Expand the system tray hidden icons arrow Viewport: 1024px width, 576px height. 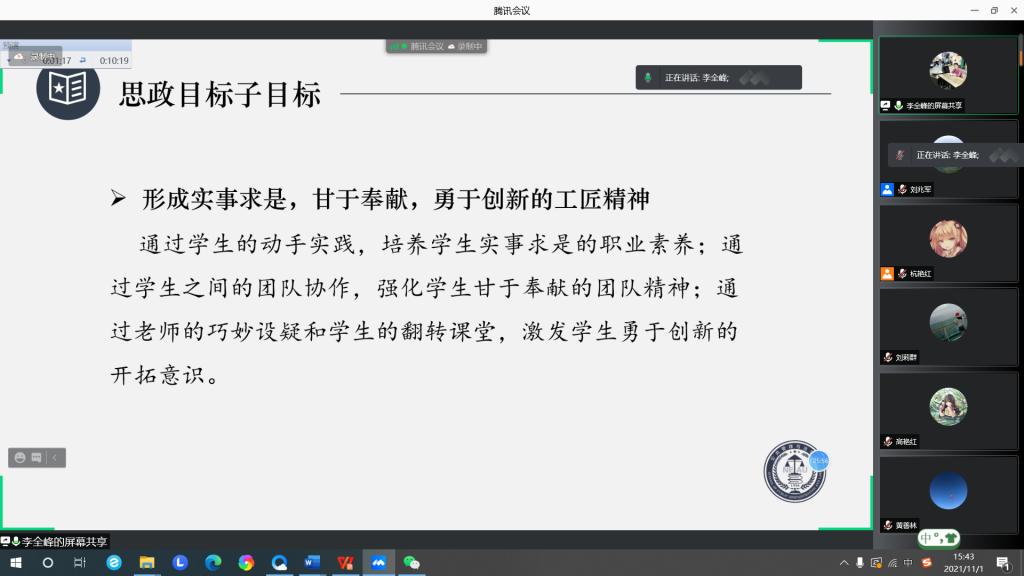coord(844,563)
